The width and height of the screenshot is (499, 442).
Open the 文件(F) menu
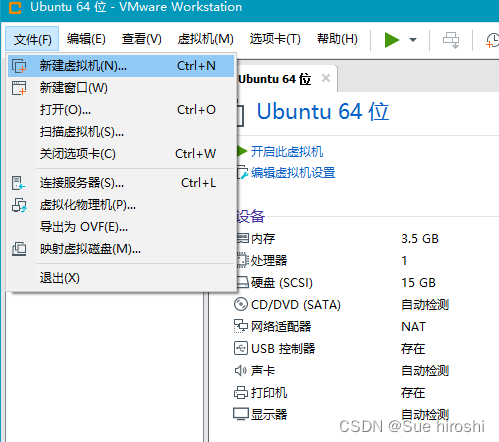32,39
